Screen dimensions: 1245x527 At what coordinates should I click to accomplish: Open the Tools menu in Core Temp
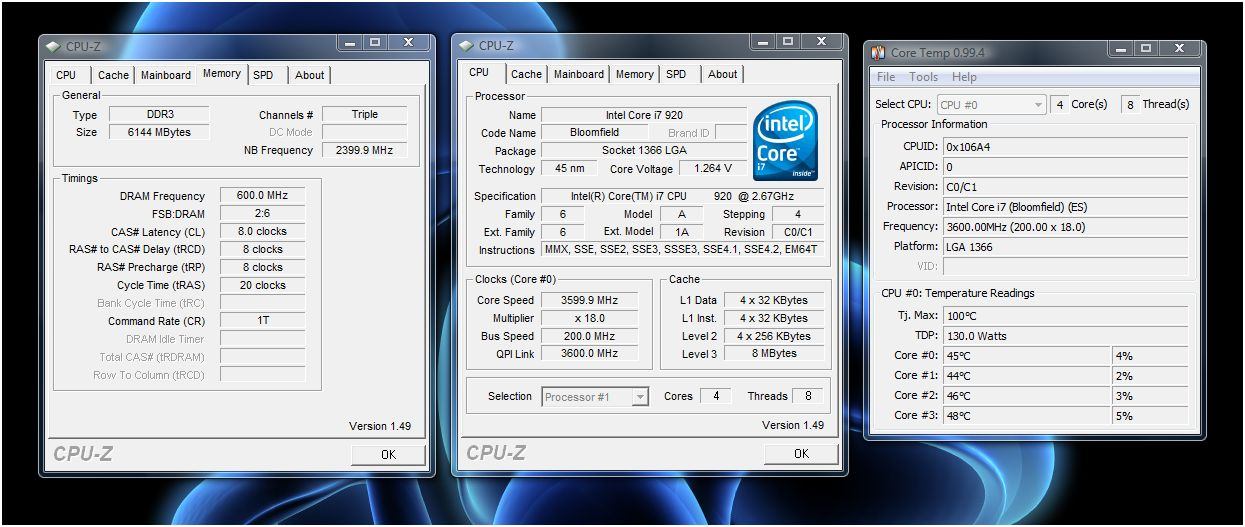pyautogui.click(x=923, y=77)
